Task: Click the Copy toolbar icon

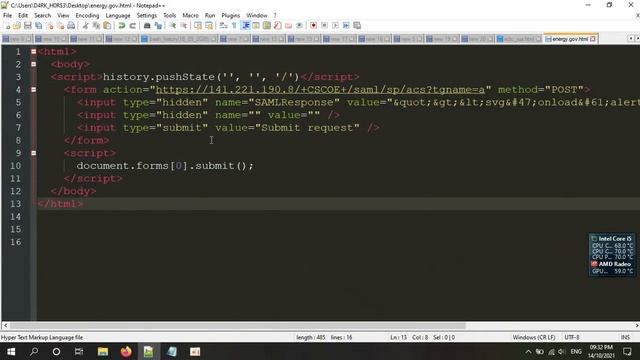Action: [96, 26]
